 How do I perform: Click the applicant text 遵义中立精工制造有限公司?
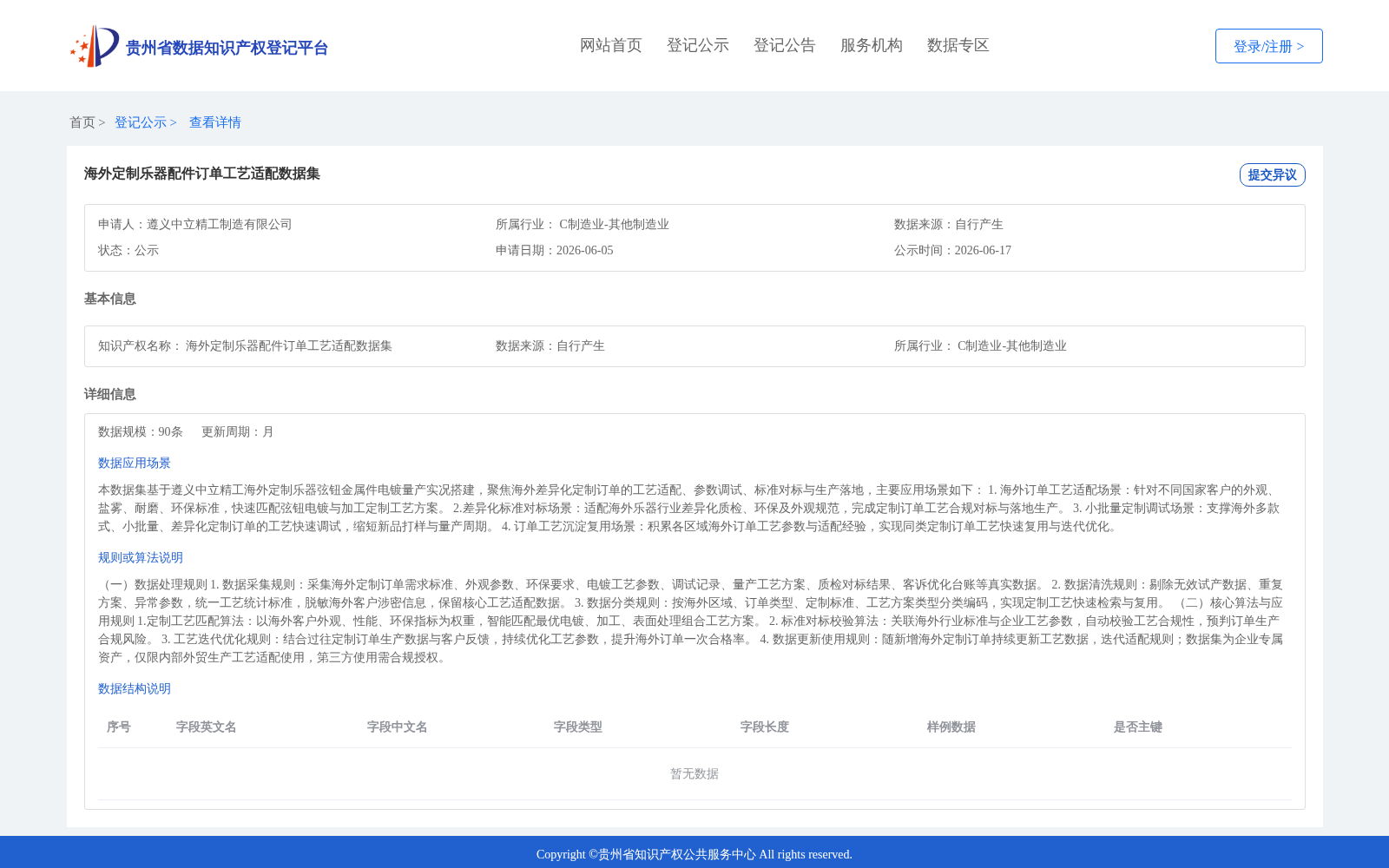tap(220, 224)
